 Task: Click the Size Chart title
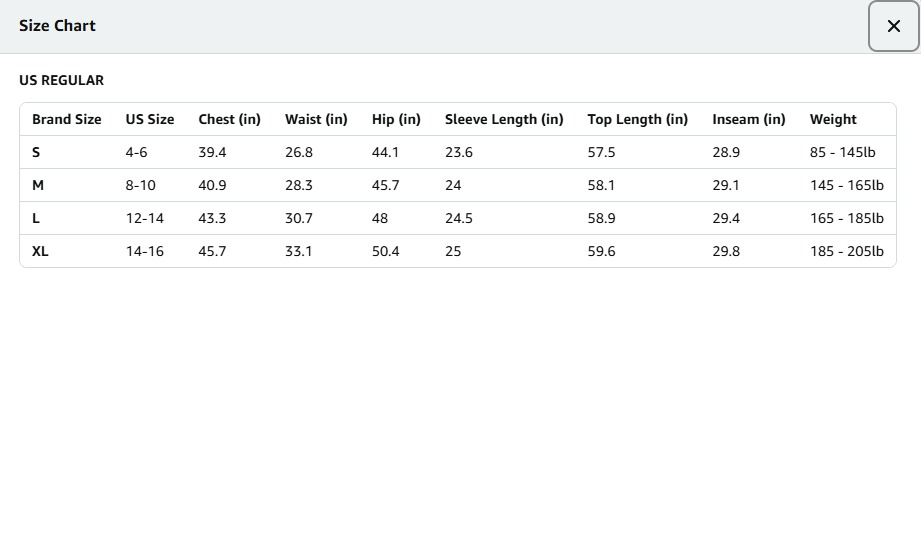57,26
